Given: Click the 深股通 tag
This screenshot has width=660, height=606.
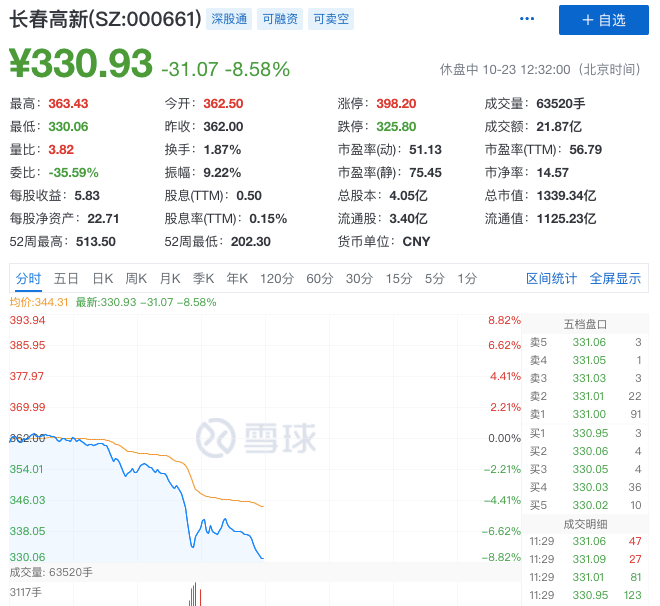Looking at the screenshot, I should pos(229,19).
